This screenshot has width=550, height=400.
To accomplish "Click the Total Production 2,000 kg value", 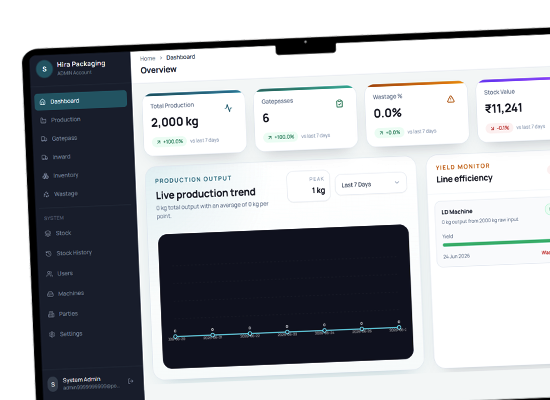I will (175, 122).
